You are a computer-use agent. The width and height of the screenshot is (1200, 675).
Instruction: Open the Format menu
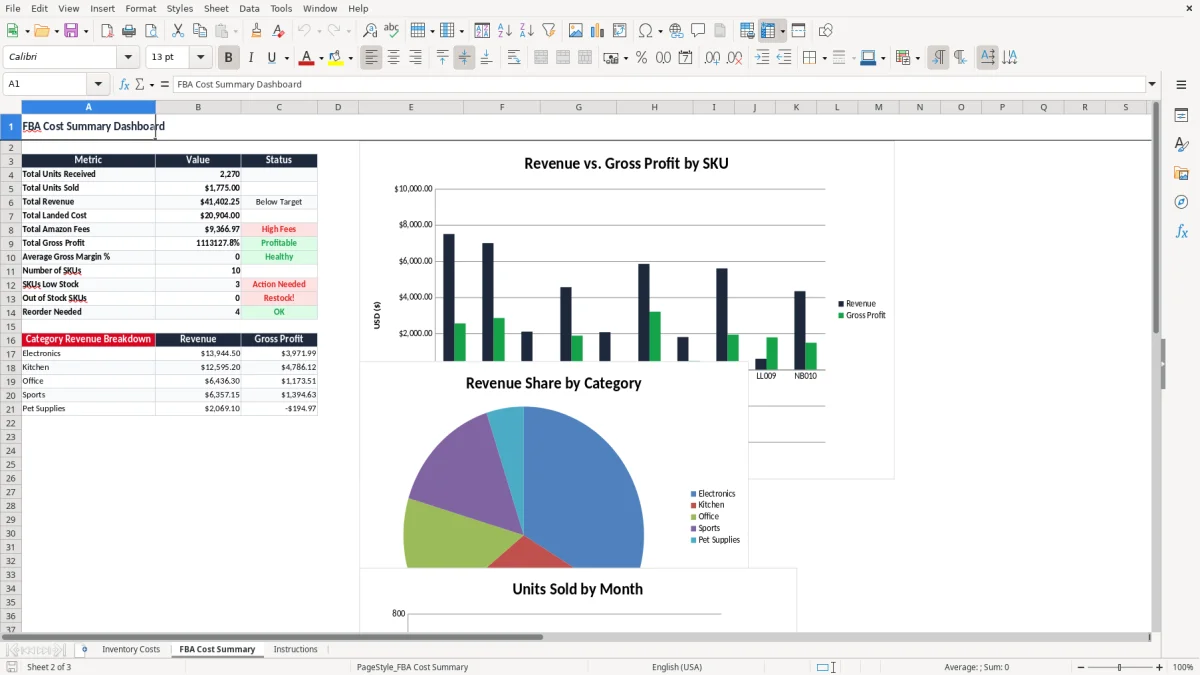[141, 8]
